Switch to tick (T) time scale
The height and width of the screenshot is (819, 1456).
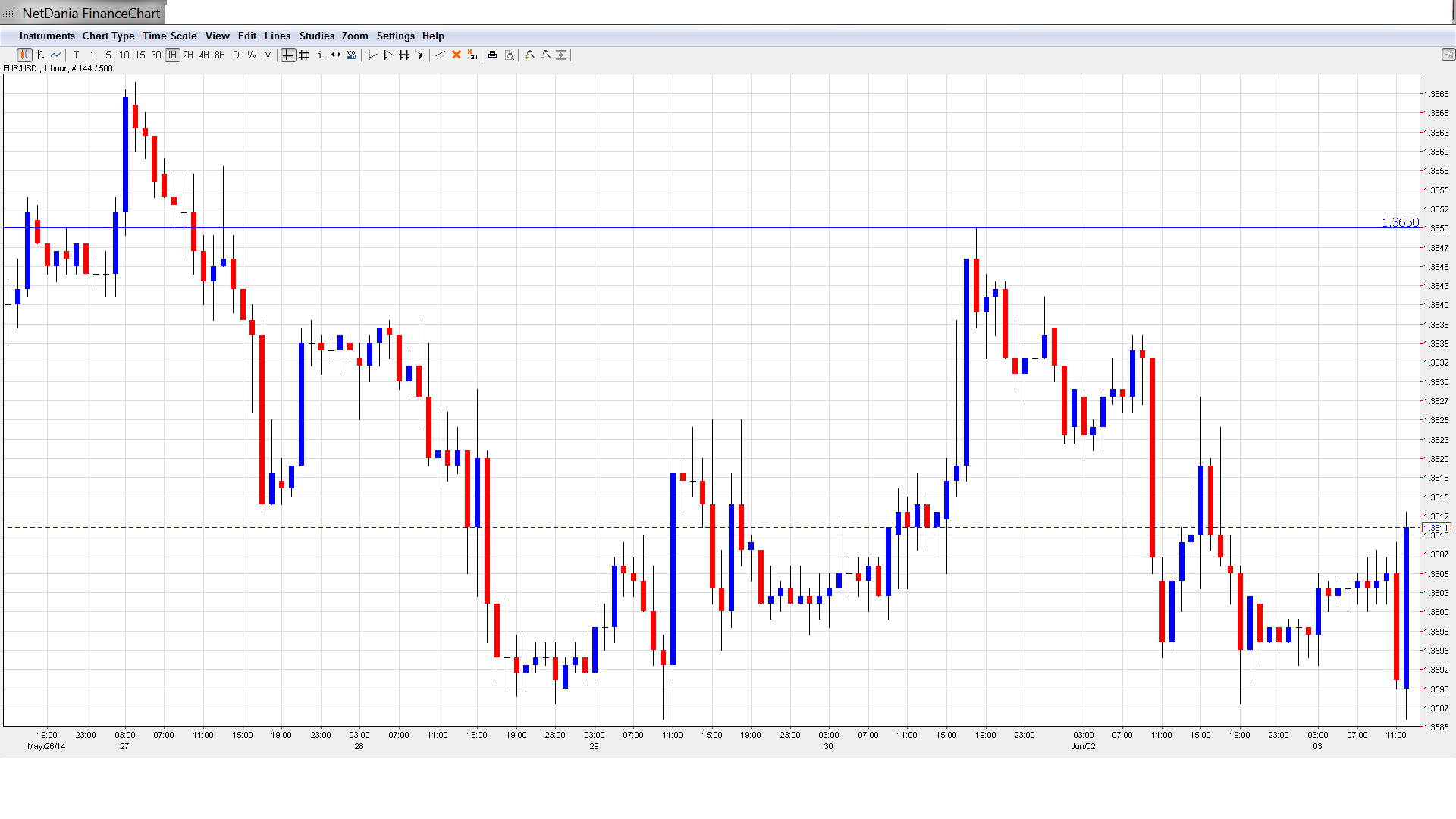(x=76, y=55)
